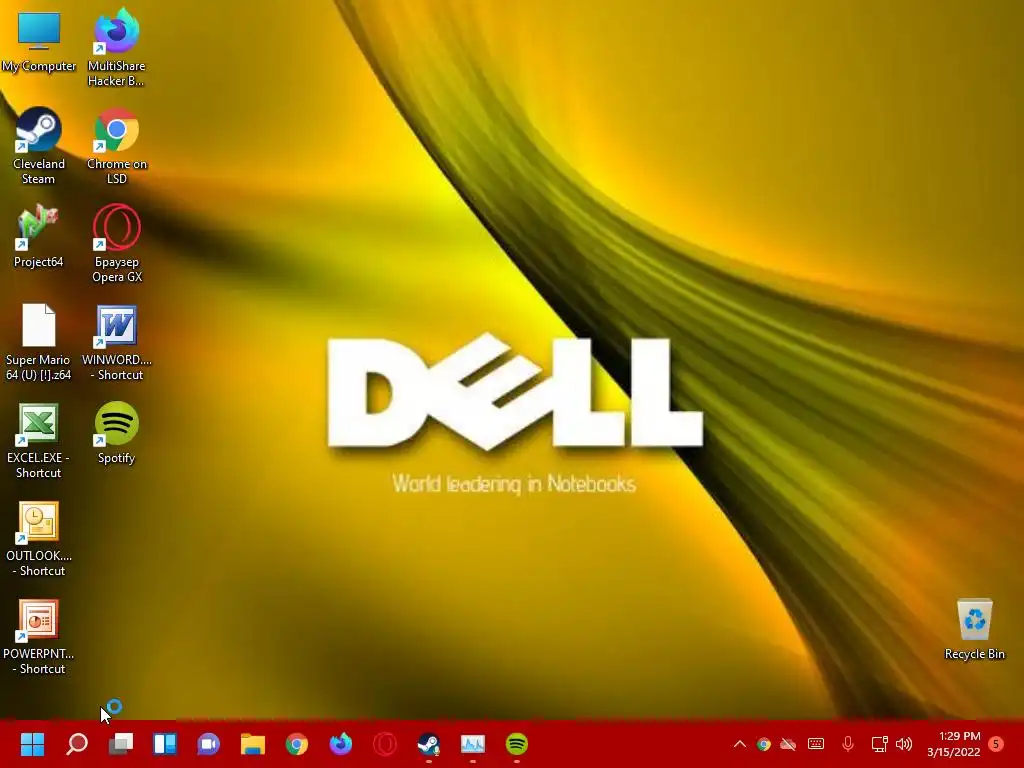Open the touch keyboard tray icon
Image resolution: width=1024 pixels, height=768 pixels.
click(816, 744)
